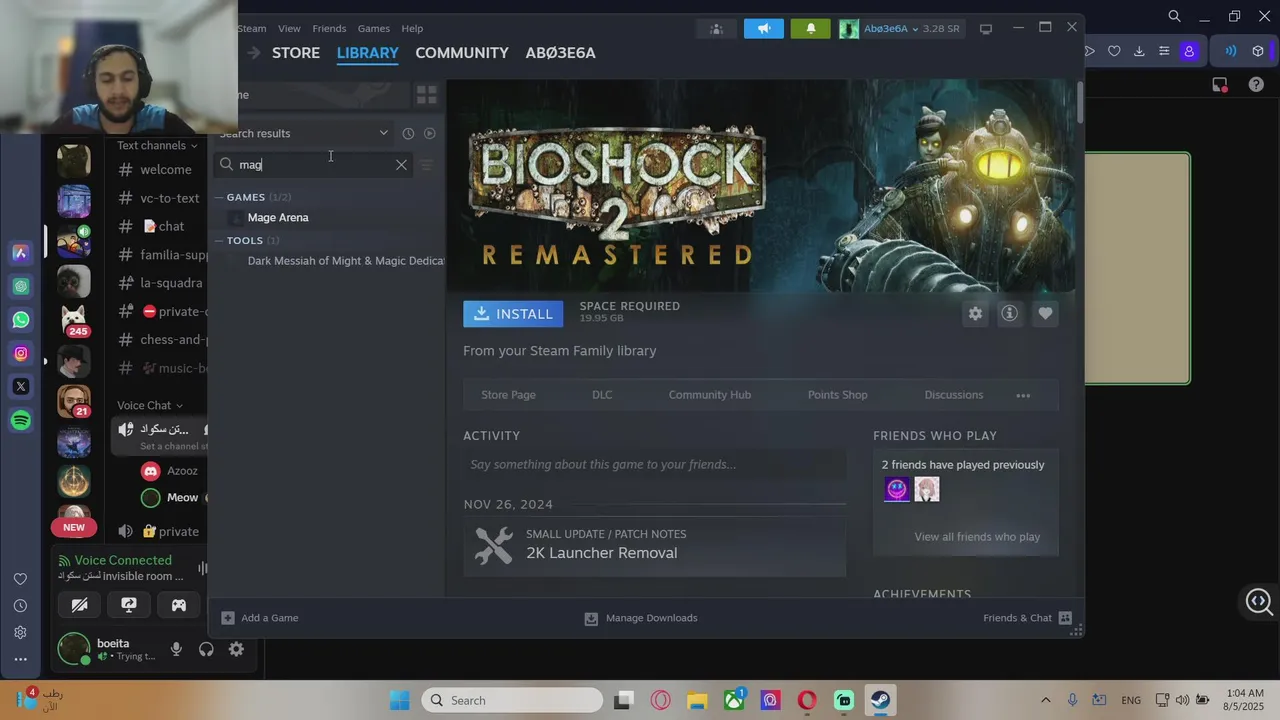Open Manage Downloads

click(x=641, y=618)
